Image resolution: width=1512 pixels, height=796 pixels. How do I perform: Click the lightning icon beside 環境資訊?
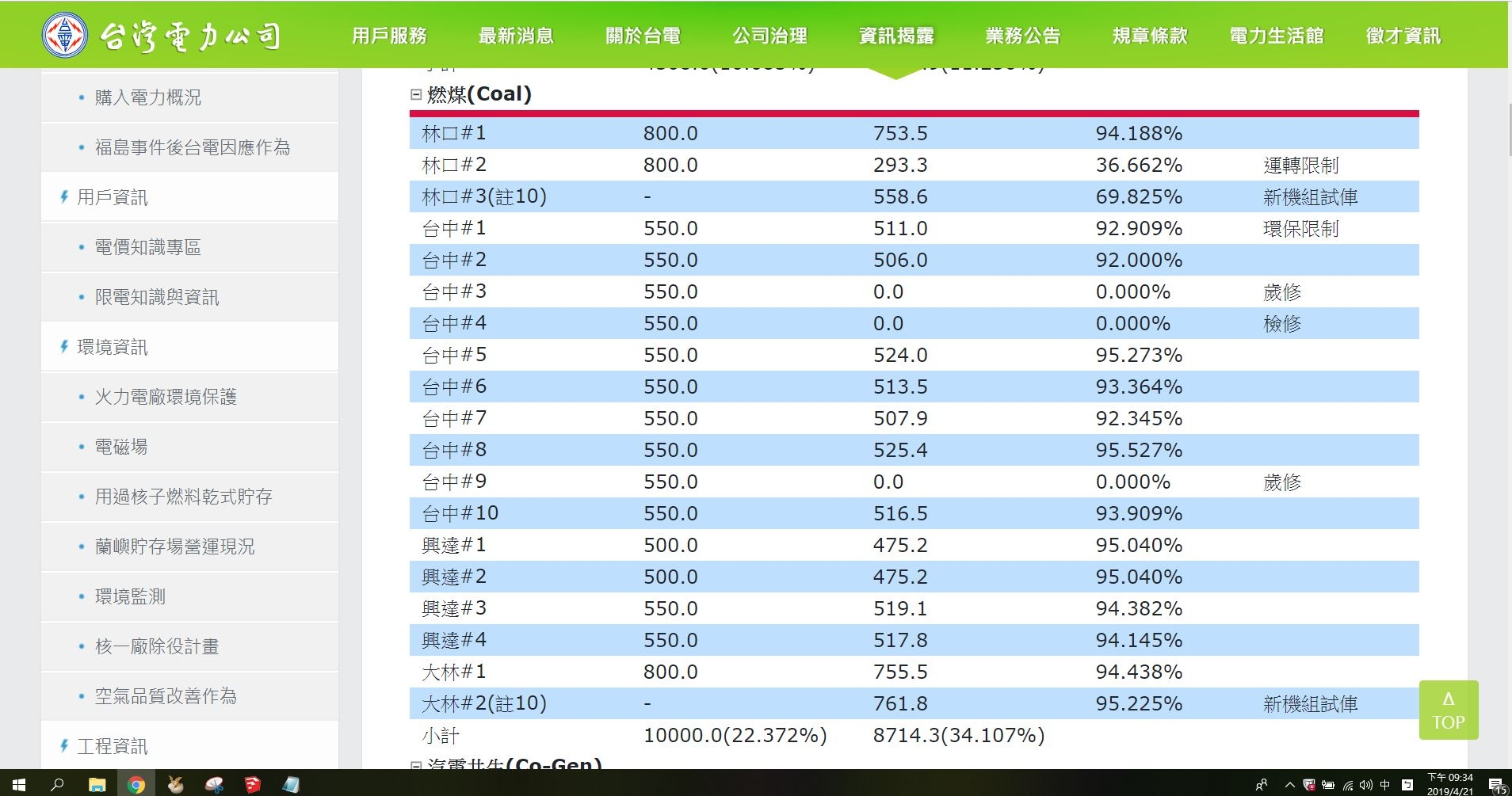coord(64,346)
